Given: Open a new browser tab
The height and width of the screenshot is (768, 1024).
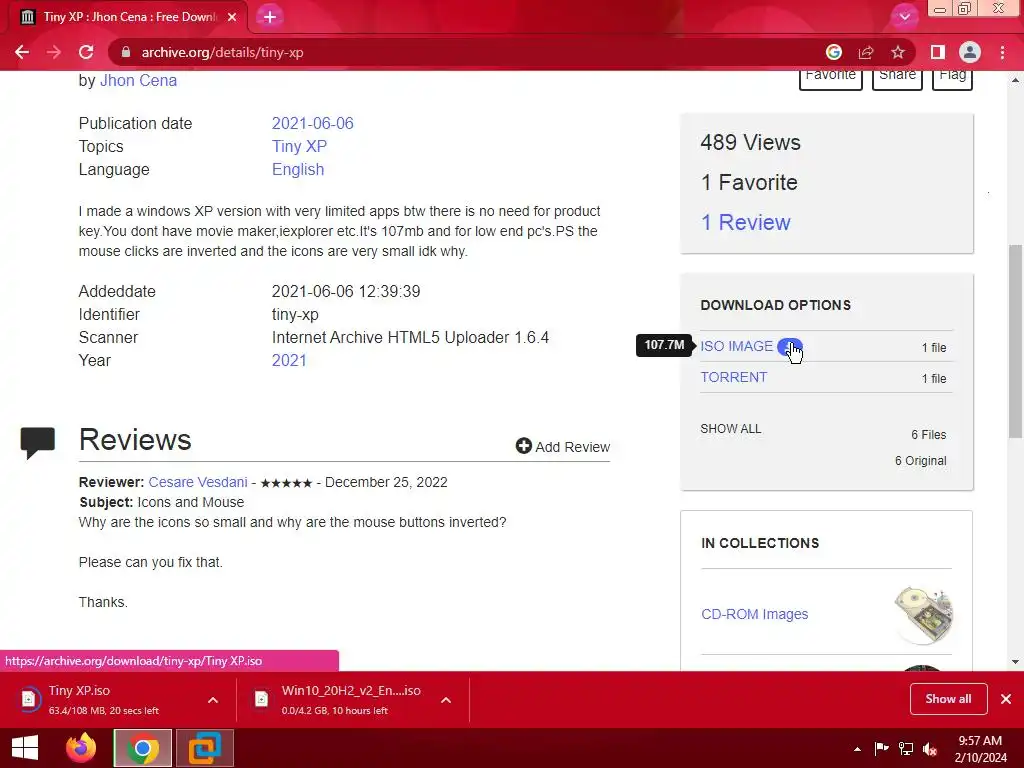Looking at the screenshot, I should coord(270,17).
